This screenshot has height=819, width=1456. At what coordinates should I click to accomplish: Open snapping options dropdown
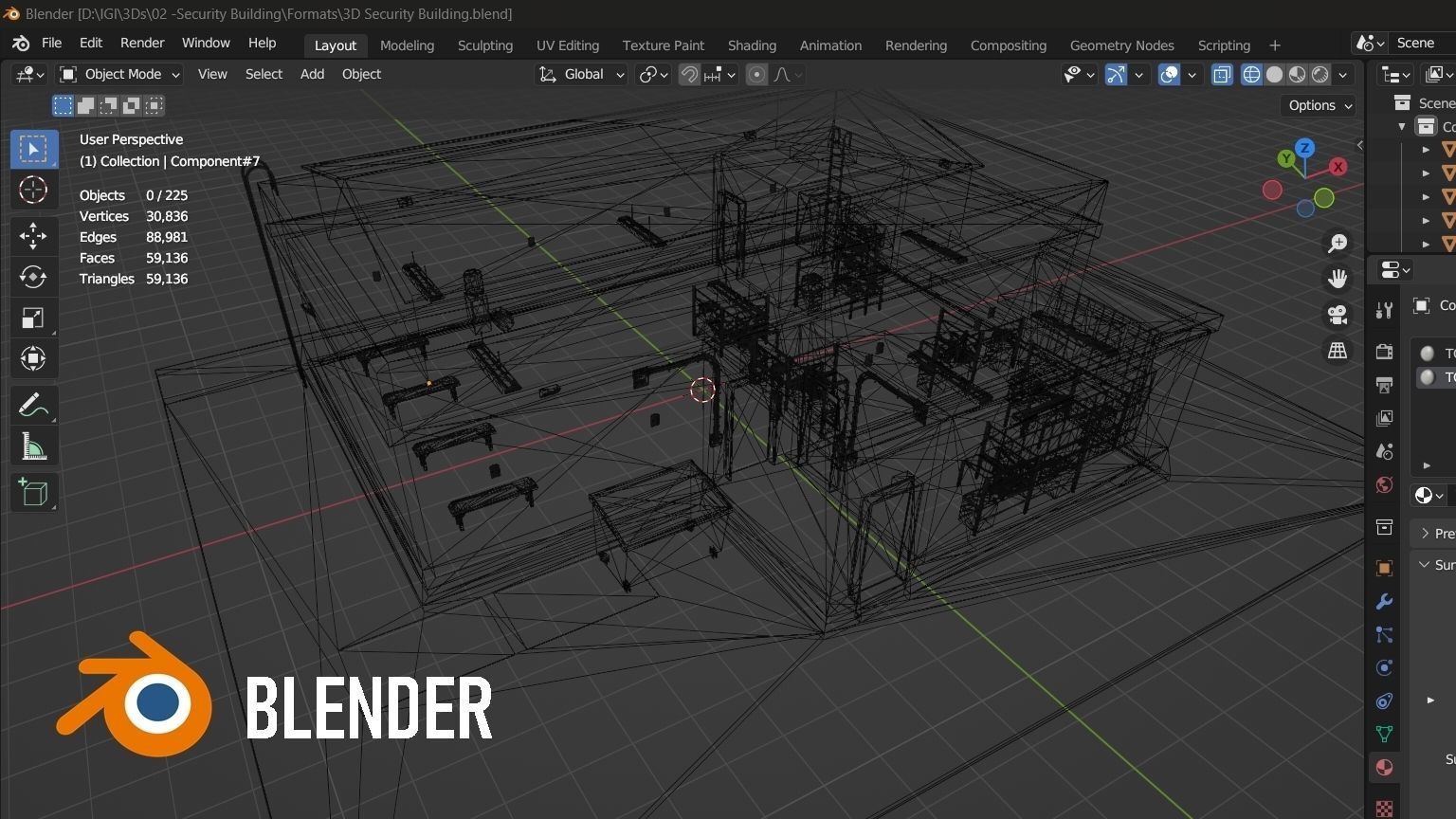coord(720,74)
